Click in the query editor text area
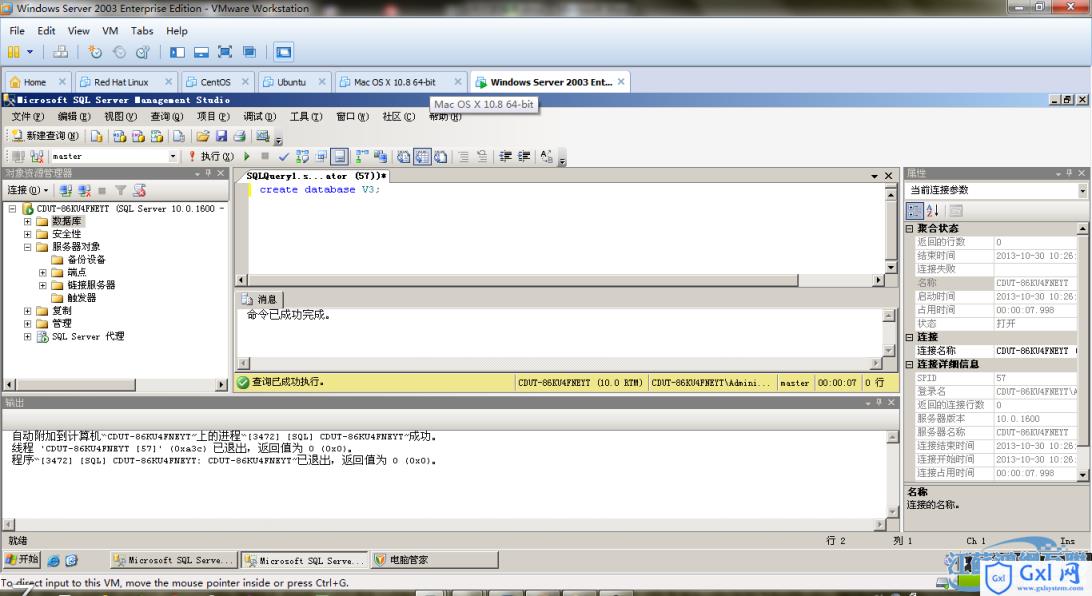Image resolution: width=1092 pixels, height=596 pixels. coord(566,230)
